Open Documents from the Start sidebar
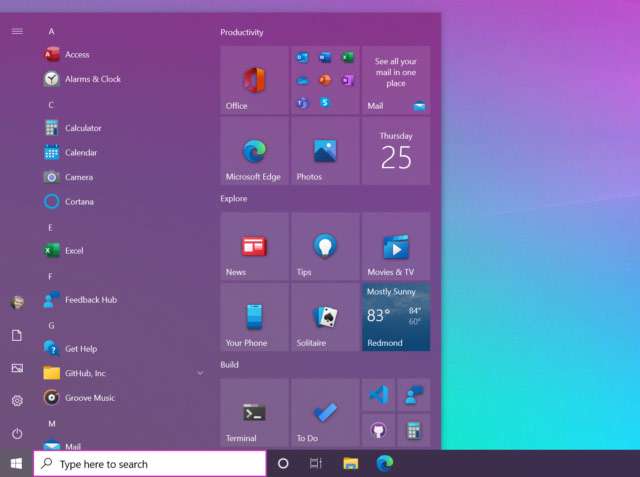This screenshot has height=477, width=640. (x=17, y=335)
